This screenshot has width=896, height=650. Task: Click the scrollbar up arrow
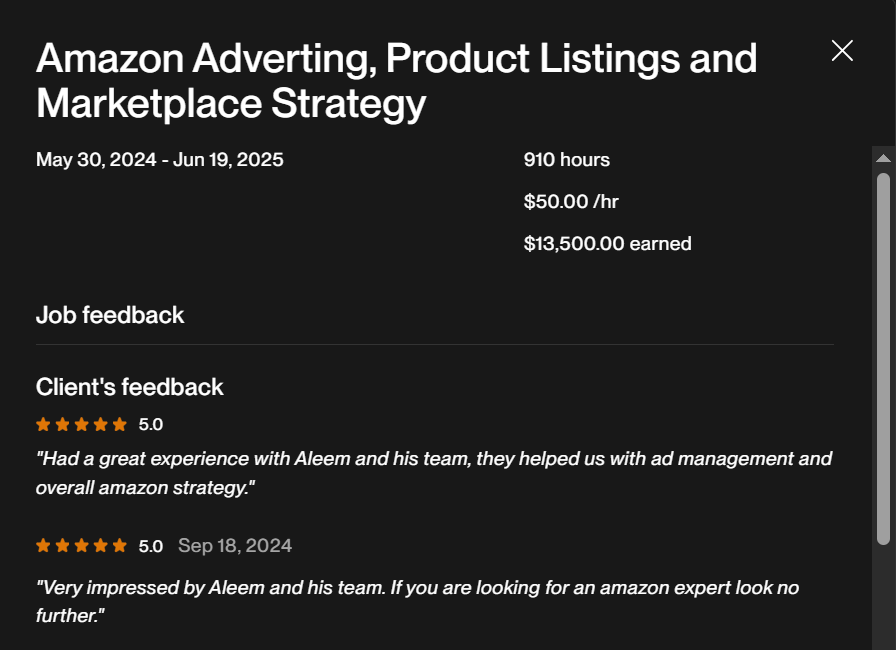[883, 158]
